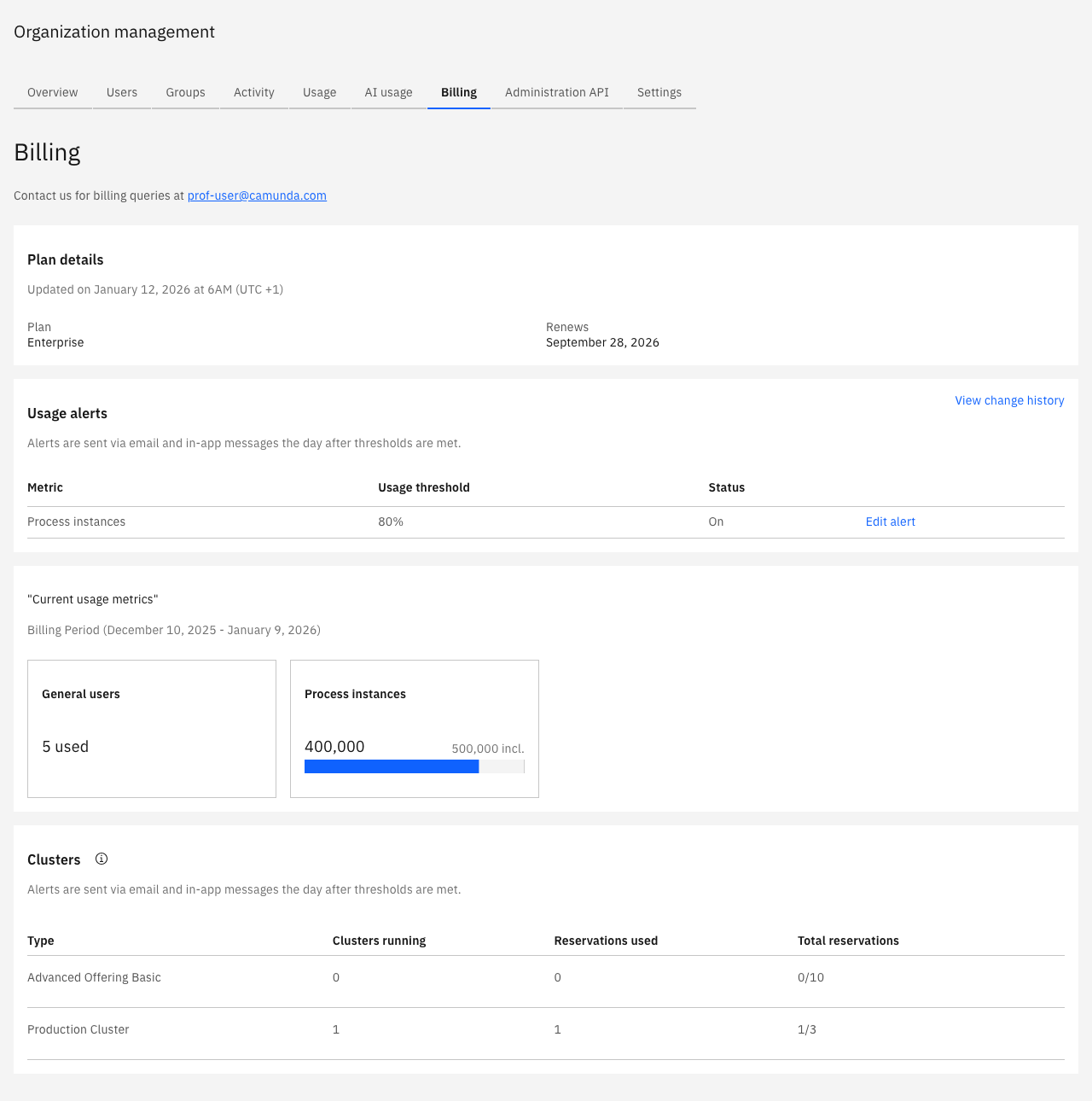Click the 'Process instances' metric cell
Screen dimensions: 1092x1101
(x=76, y=521)
